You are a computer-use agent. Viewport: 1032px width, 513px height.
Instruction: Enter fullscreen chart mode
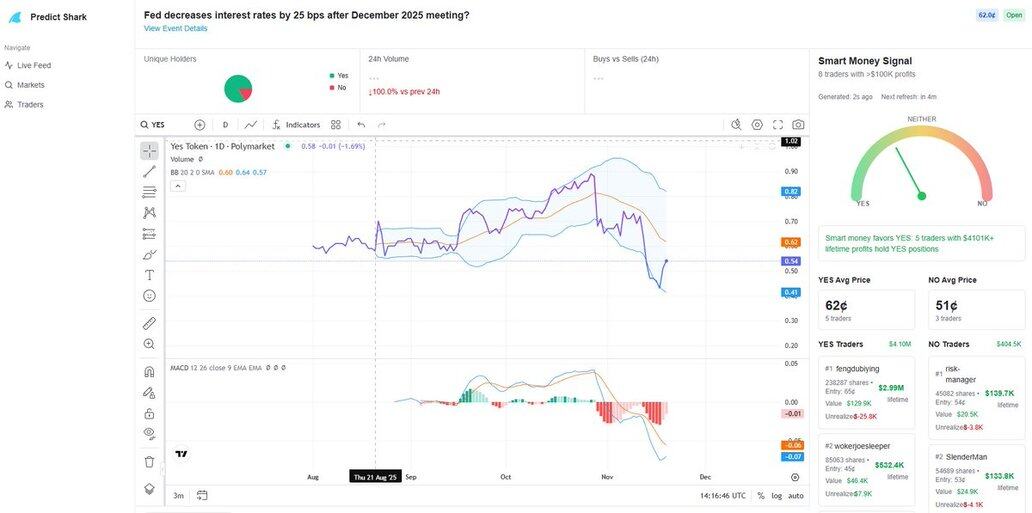click(x=778, y=125)
